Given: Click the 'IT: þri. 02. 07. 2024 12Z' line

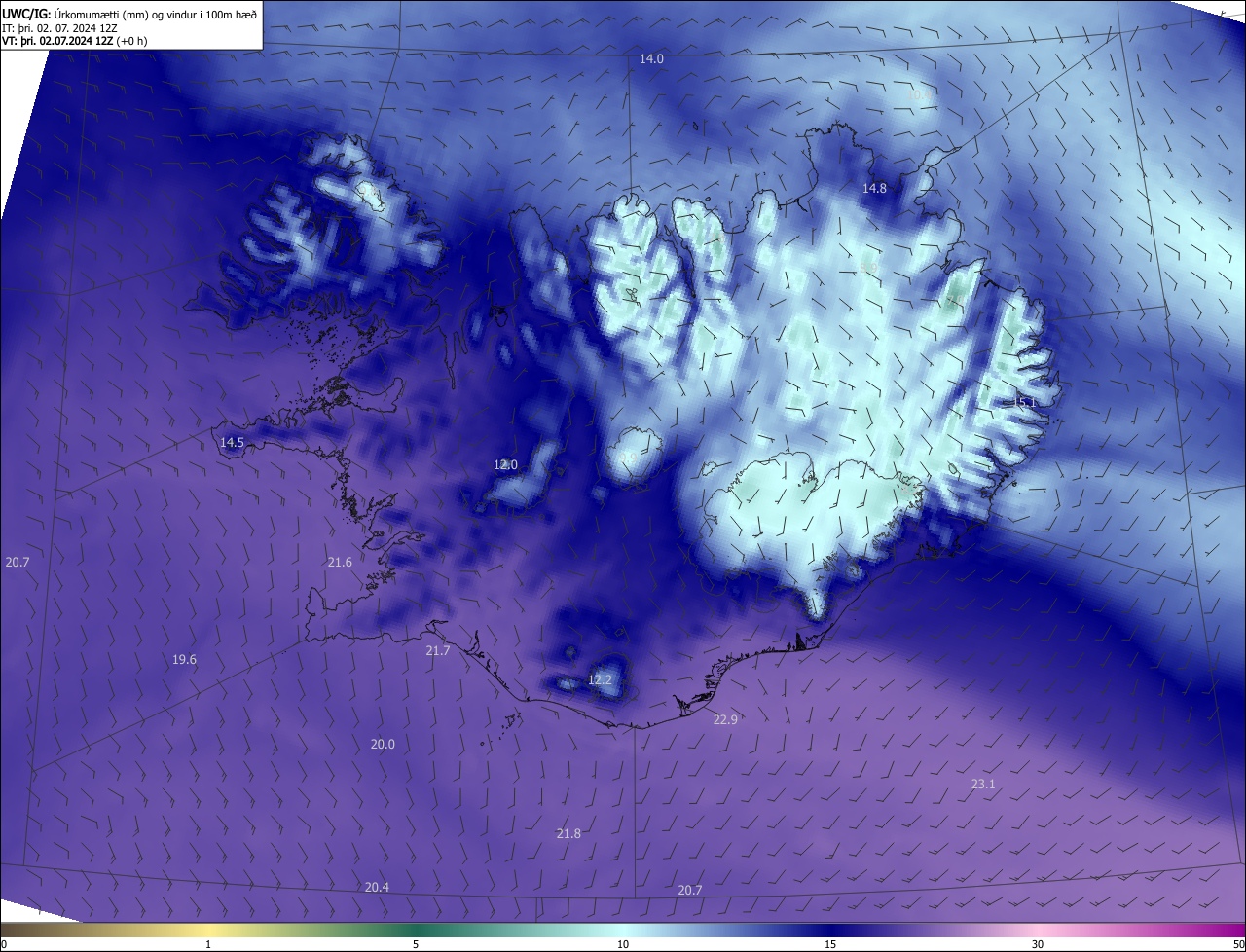Looking at the screenshot, I should pyautogui.click(x=60, y=28).
